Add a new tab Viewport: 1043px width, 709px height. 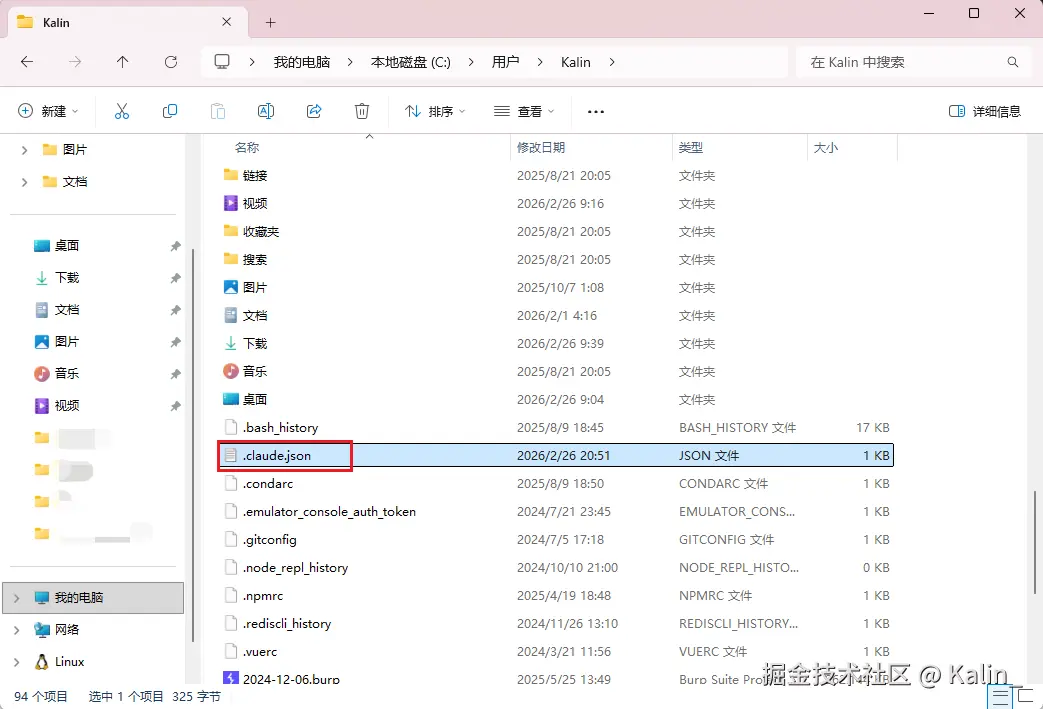270,23
